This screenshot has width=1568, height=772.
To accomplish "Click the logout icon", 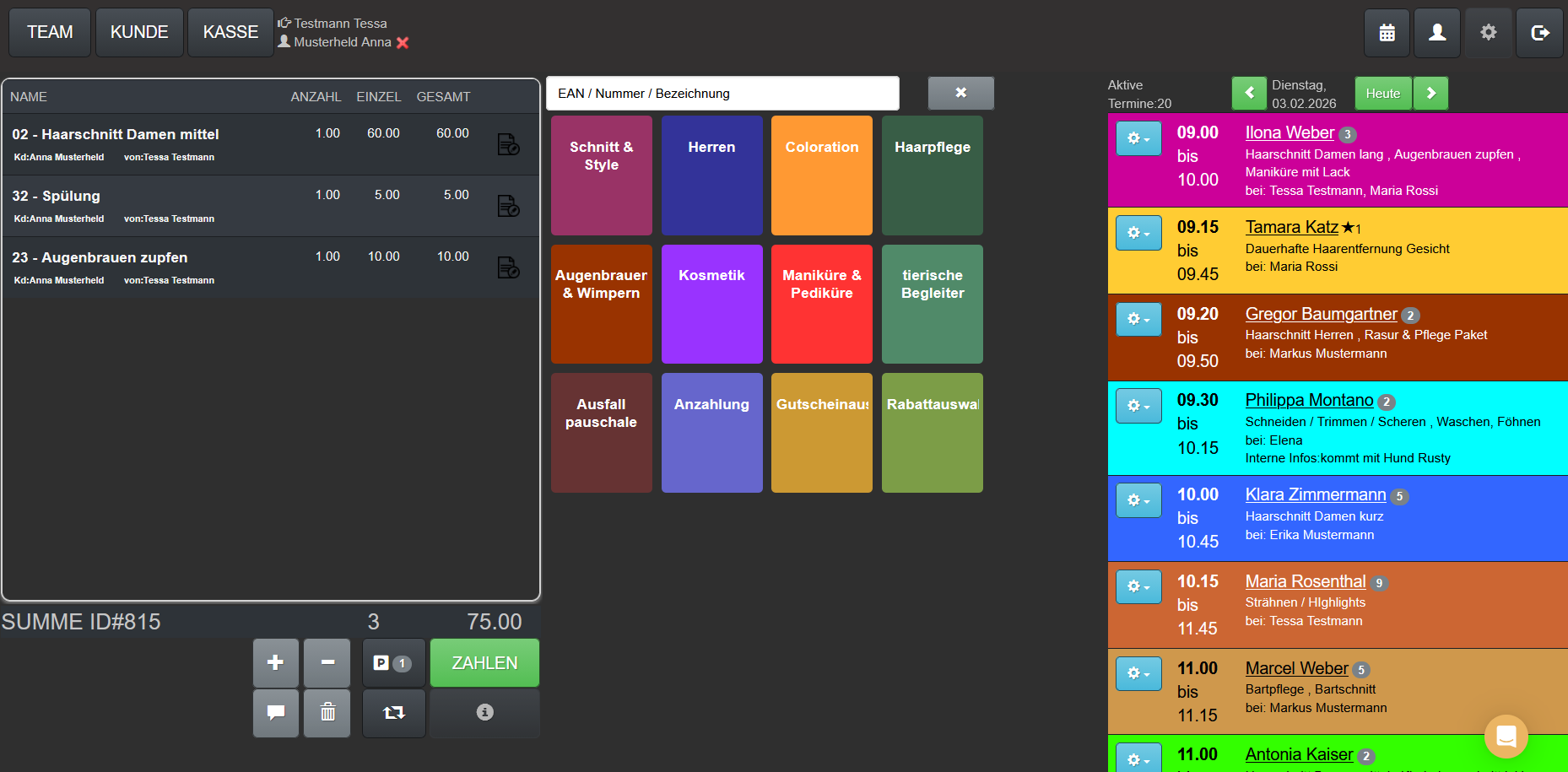I will coord(1540,33).
